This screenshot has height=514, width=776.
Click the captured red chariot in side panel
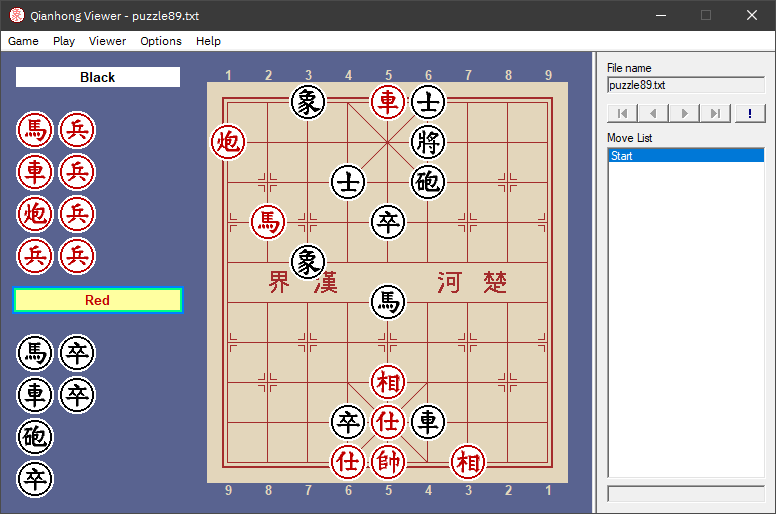(x=35, y=172)
